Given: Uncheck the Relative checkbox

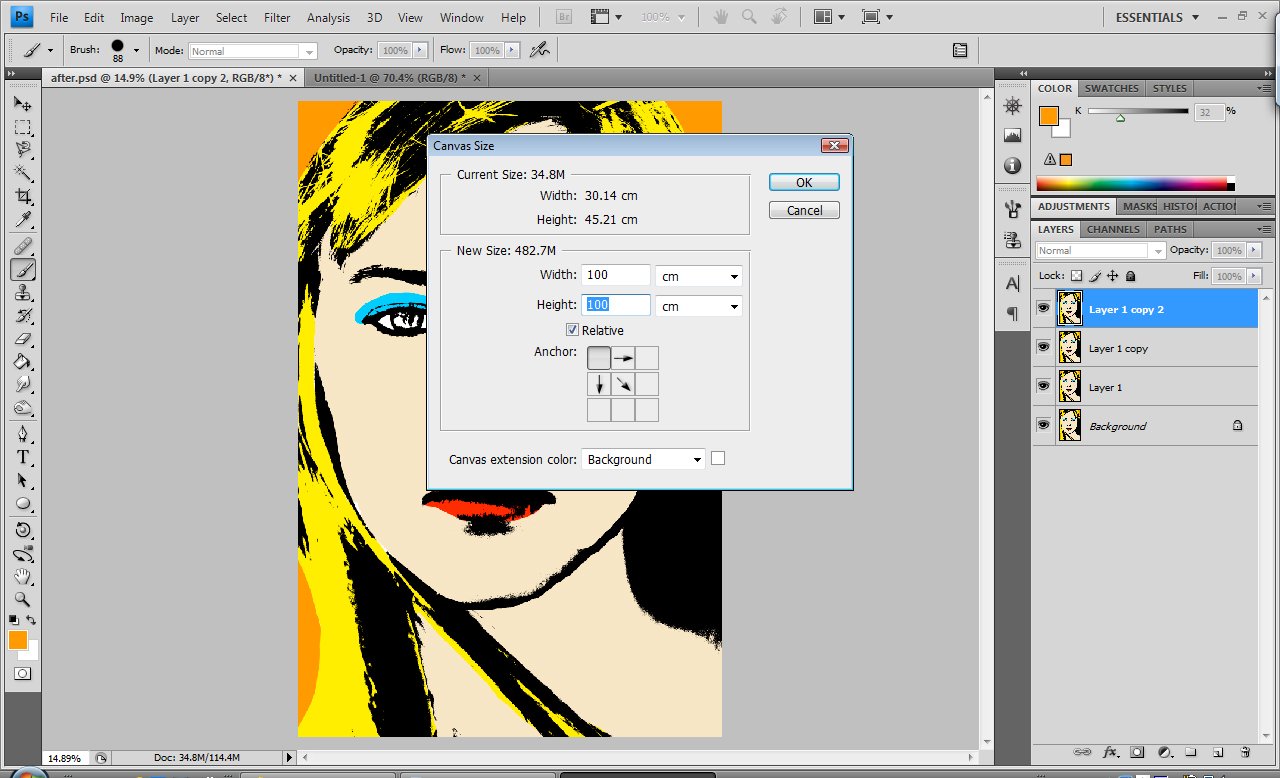Looking at the screenshot, I should click(572, 330).
